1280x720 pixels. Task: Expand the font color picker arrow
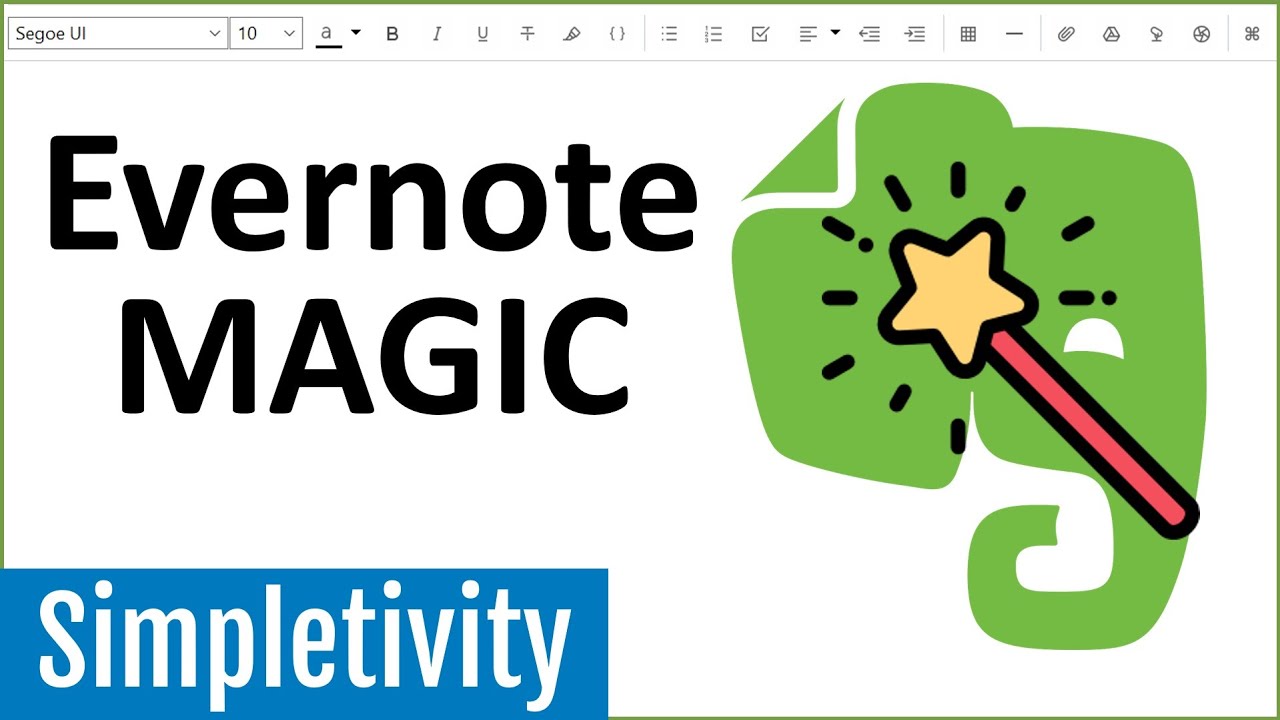point(355,32)
